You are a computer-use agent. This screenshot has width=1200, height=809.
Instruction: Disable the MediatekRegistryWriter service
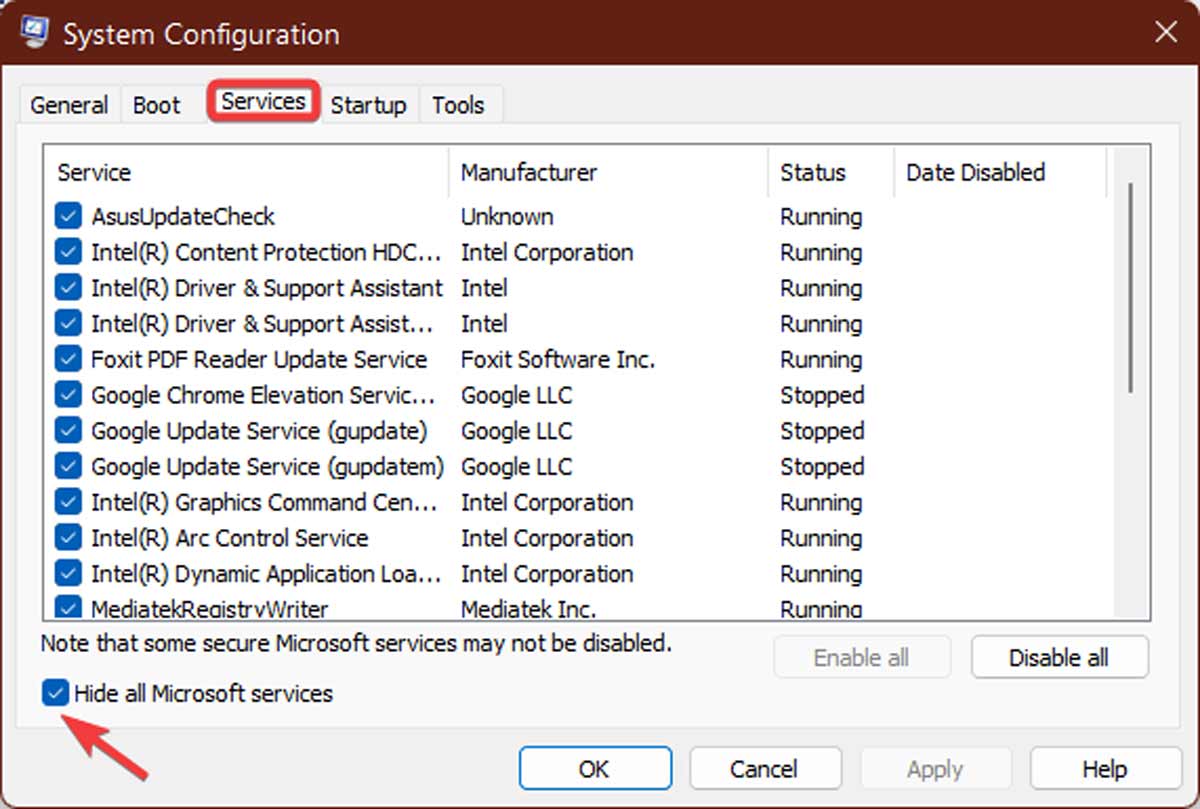click(x=67, y=609)
